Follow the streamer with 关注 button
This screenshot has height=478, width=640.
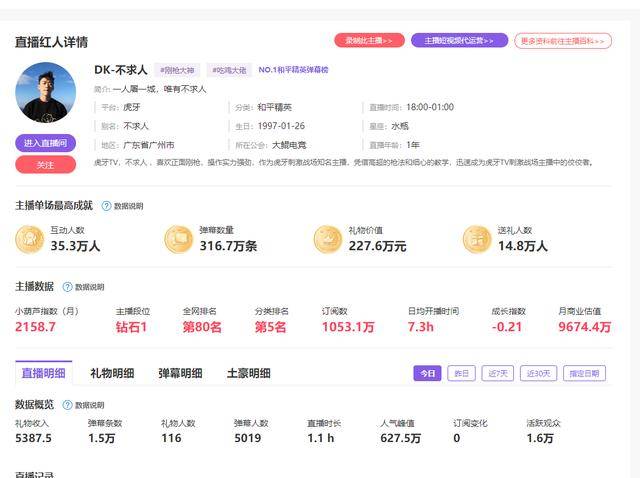[45, 165]
